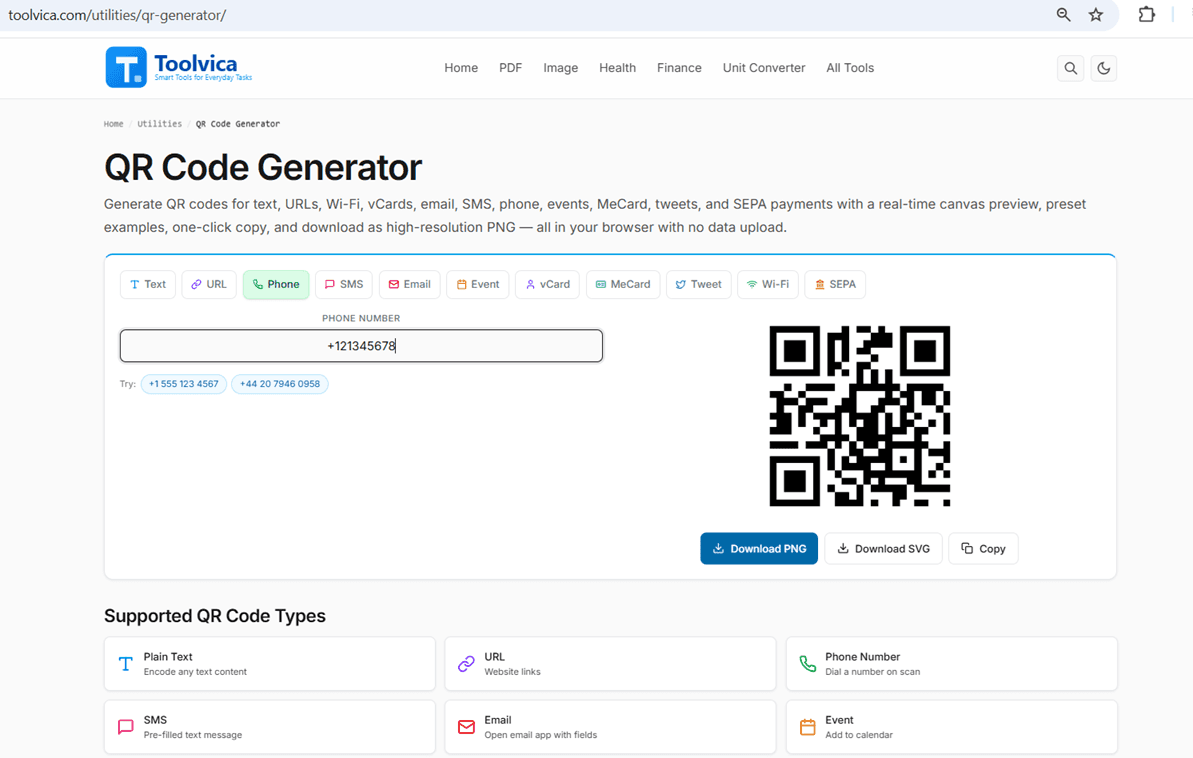Click into the phone number input field
1193x758 pixels.
[361, 346]
